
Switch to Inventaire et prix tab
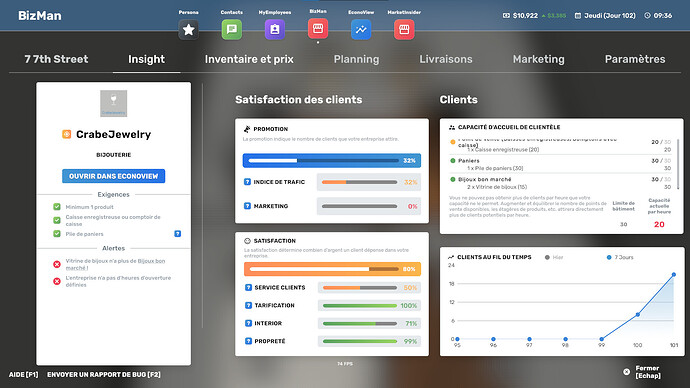(x=249, y=59)
